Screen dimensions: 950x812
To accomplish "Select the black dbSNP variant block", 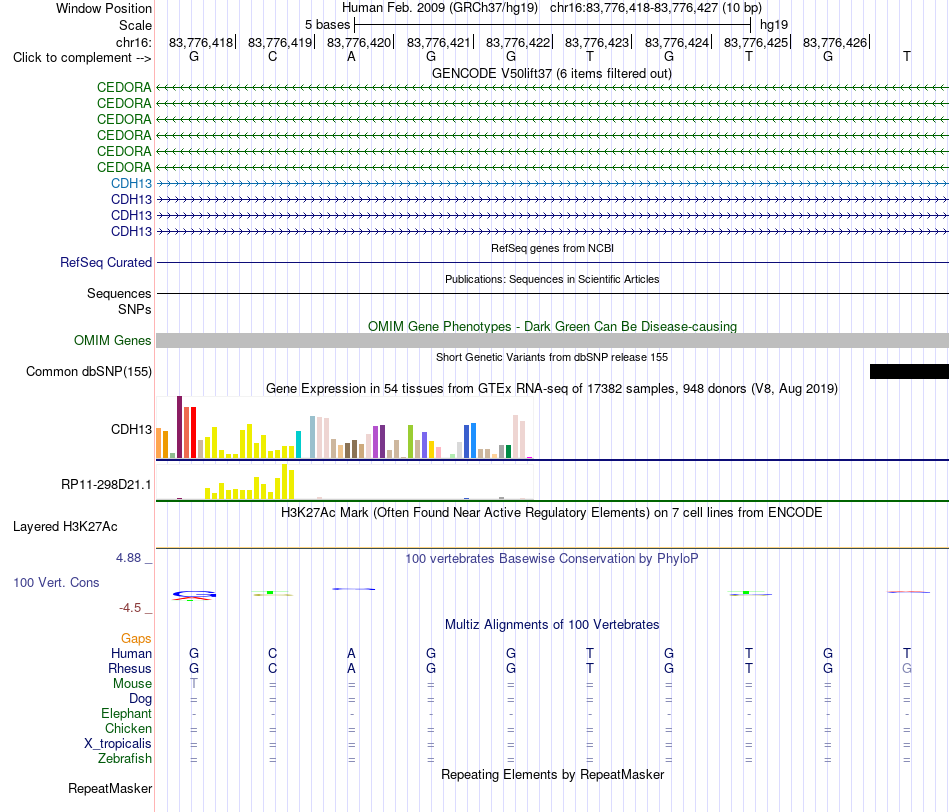I will [909, 371].
